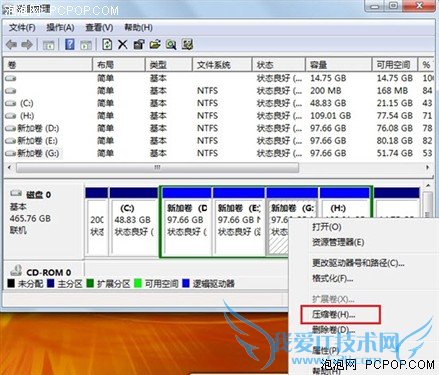This screenshot has width=439, height=375.
Task: Click the CD-ROM 0 label
Action: [x=49, y=273]
